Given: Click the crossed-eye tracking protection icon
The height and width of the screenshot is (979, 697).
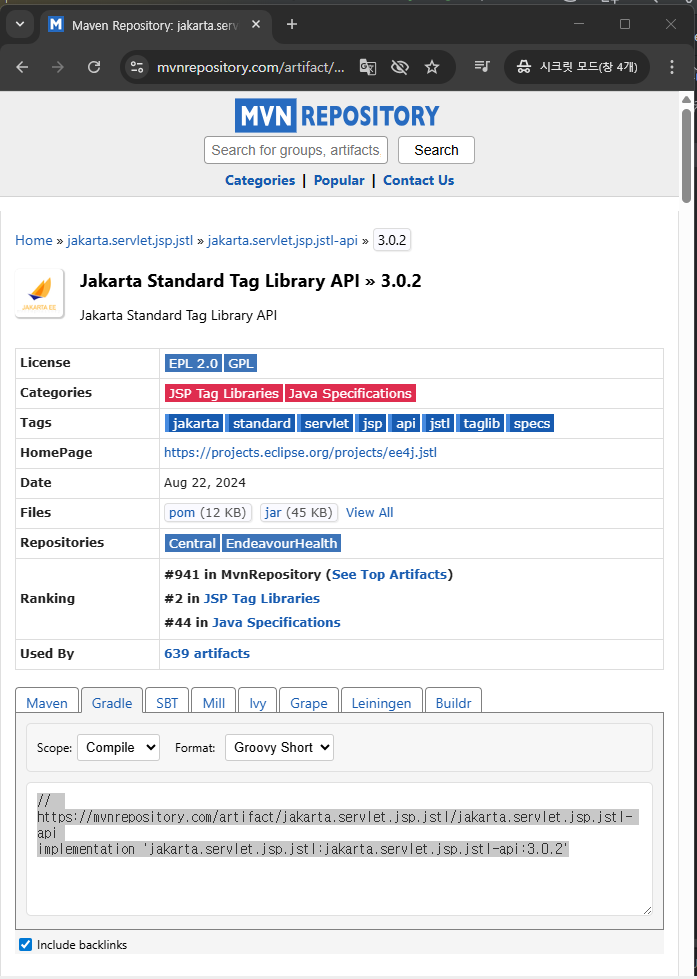Looking at the screenshot, I should click(x=400, y=67).
